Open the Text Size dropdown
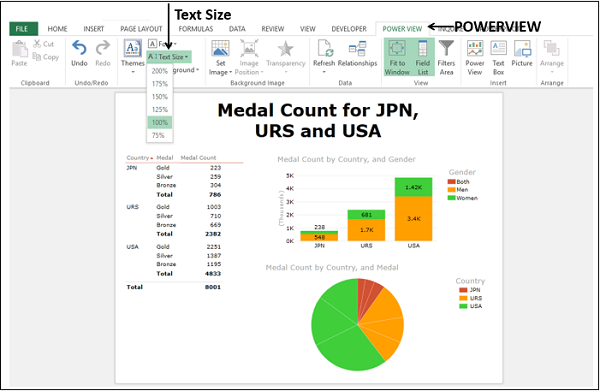 pyautogui.click(x=169, y=57)
